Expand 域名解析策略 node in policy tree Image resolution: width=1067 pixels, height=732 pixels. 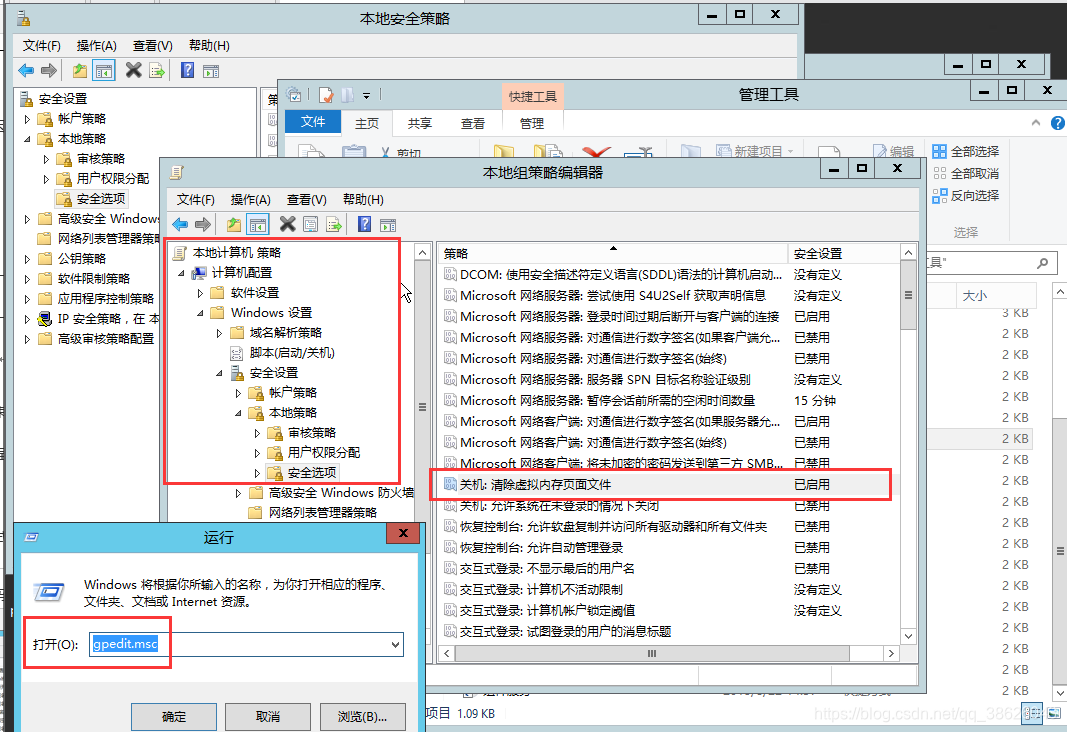(x=219, y=333)
